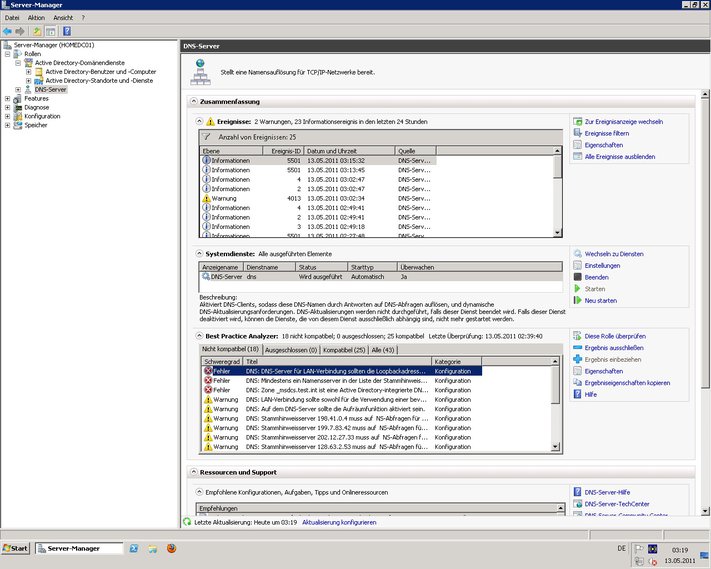
Task: Open the Datei menu
Action: coord(12,18)
